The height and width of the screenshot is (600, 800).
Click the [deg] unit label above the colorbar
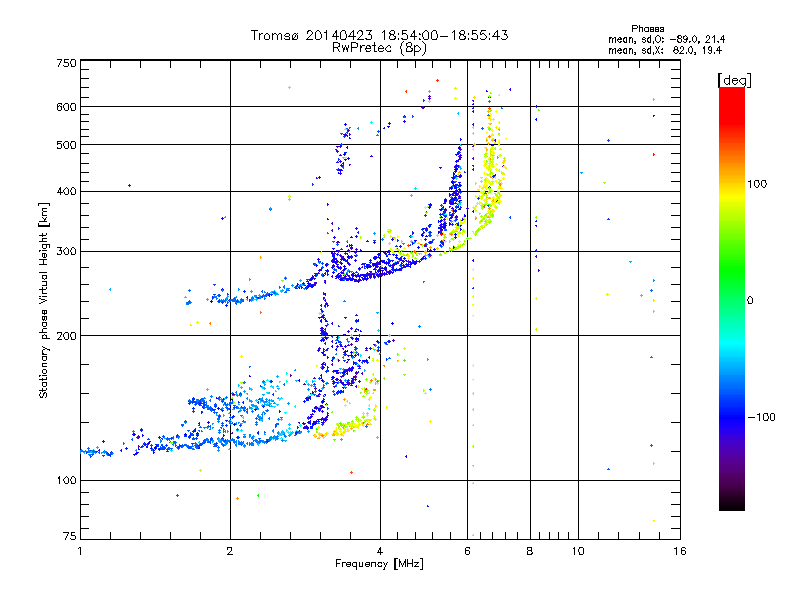[734, 80]
